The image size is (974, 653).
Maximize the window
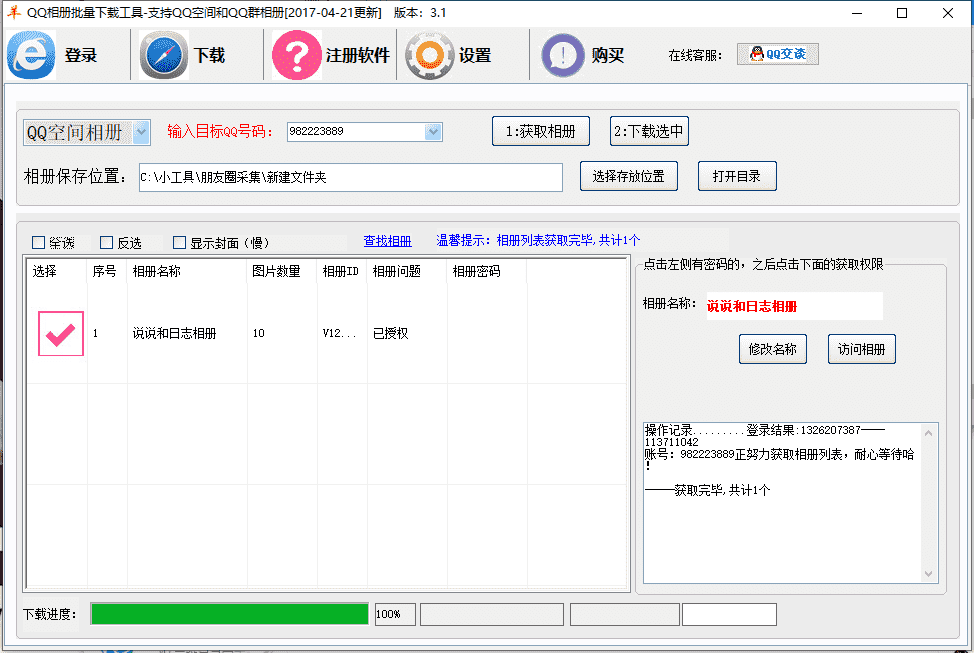(902, 13)
